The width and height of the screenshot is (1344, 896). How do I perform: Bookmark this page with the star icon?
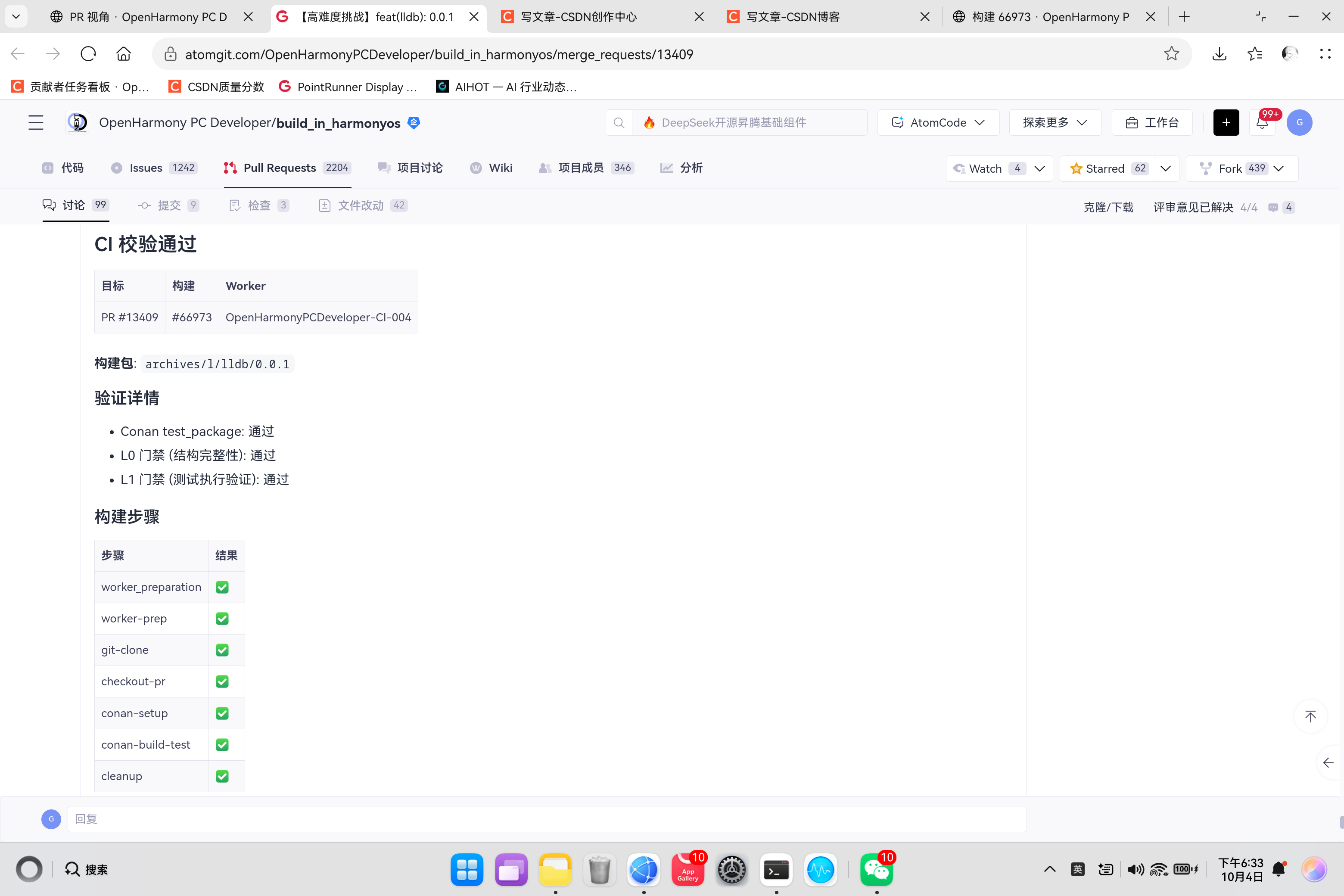(1171, 54)
